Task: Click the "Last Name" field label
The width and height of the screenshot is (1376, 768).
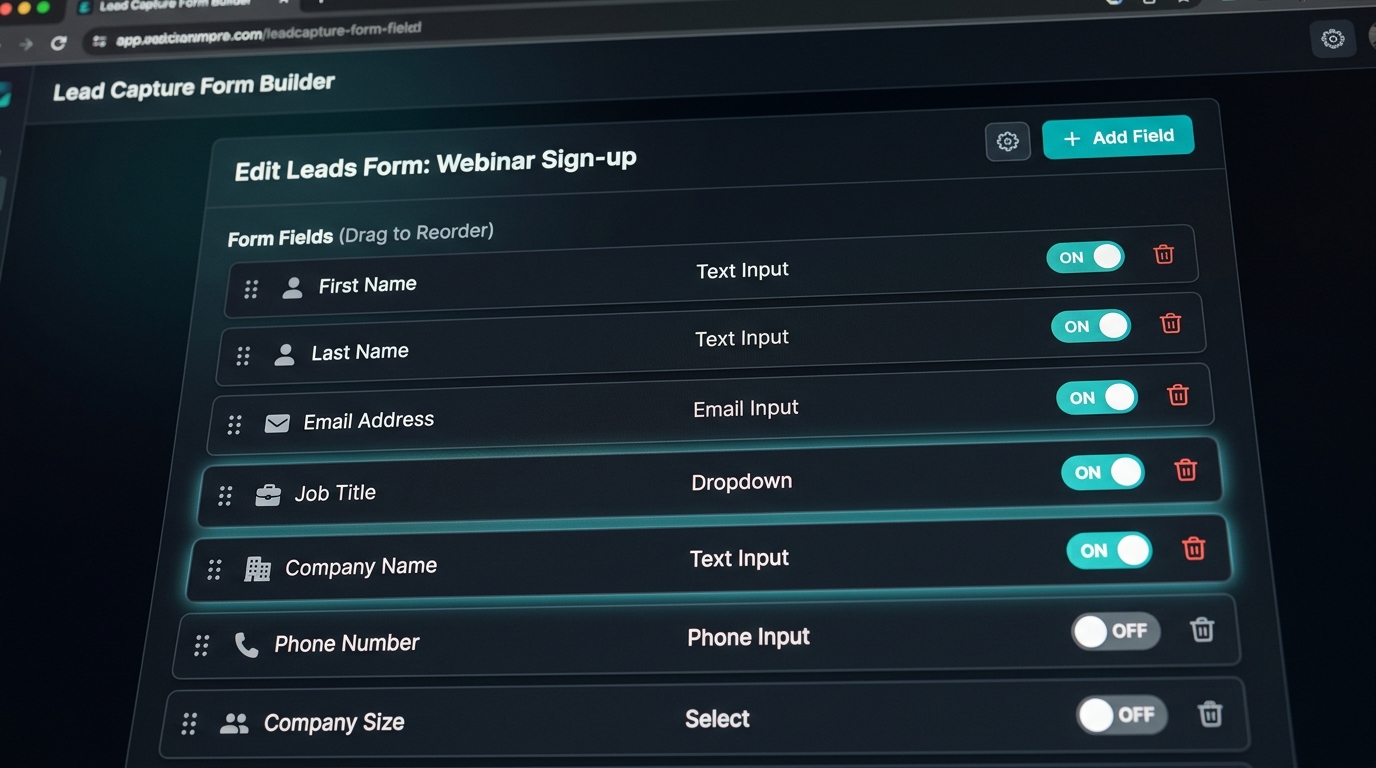Action: 360,352
